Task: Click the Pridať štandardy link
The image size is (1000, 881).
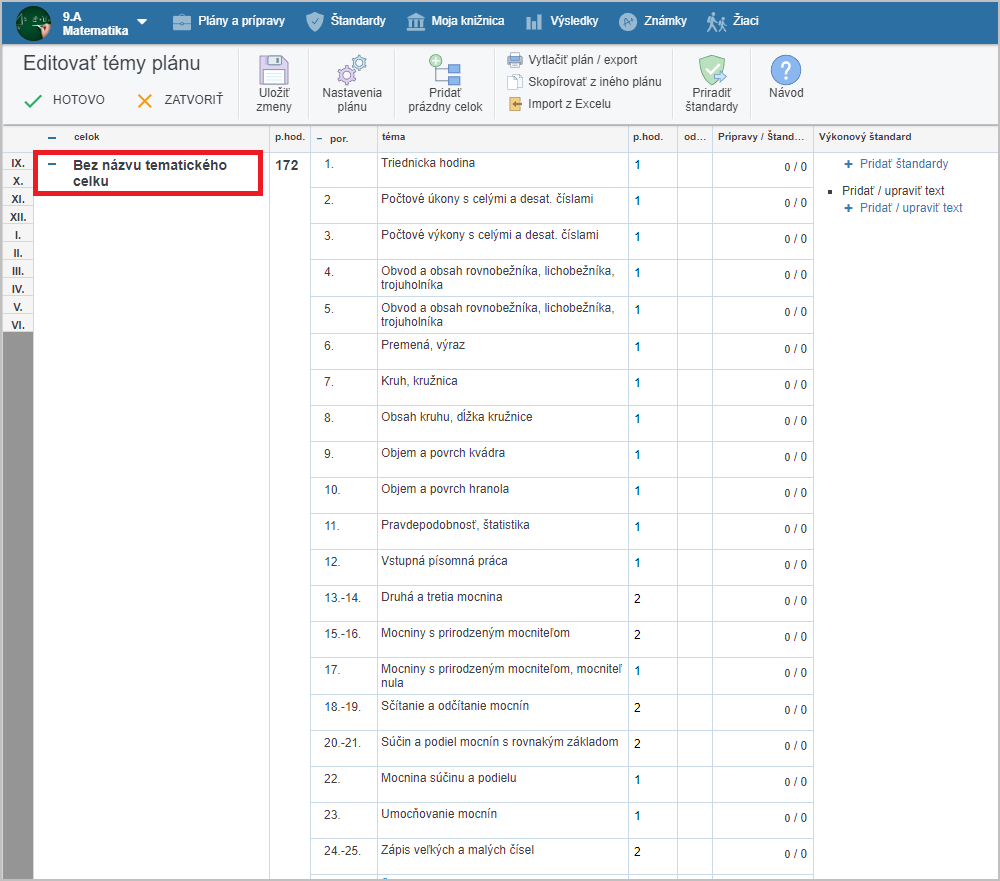Action: [x=903, y=164]
